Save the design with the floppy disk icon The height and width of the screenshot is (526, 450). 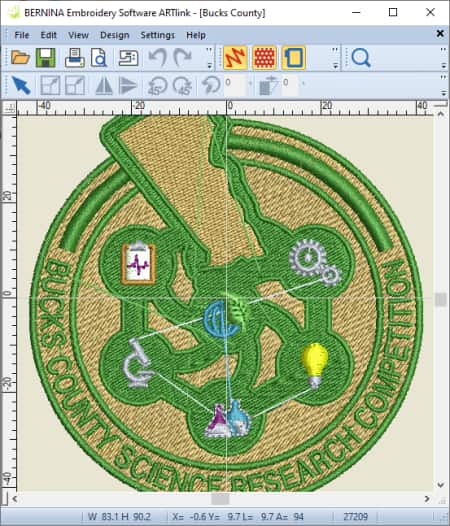46,58
